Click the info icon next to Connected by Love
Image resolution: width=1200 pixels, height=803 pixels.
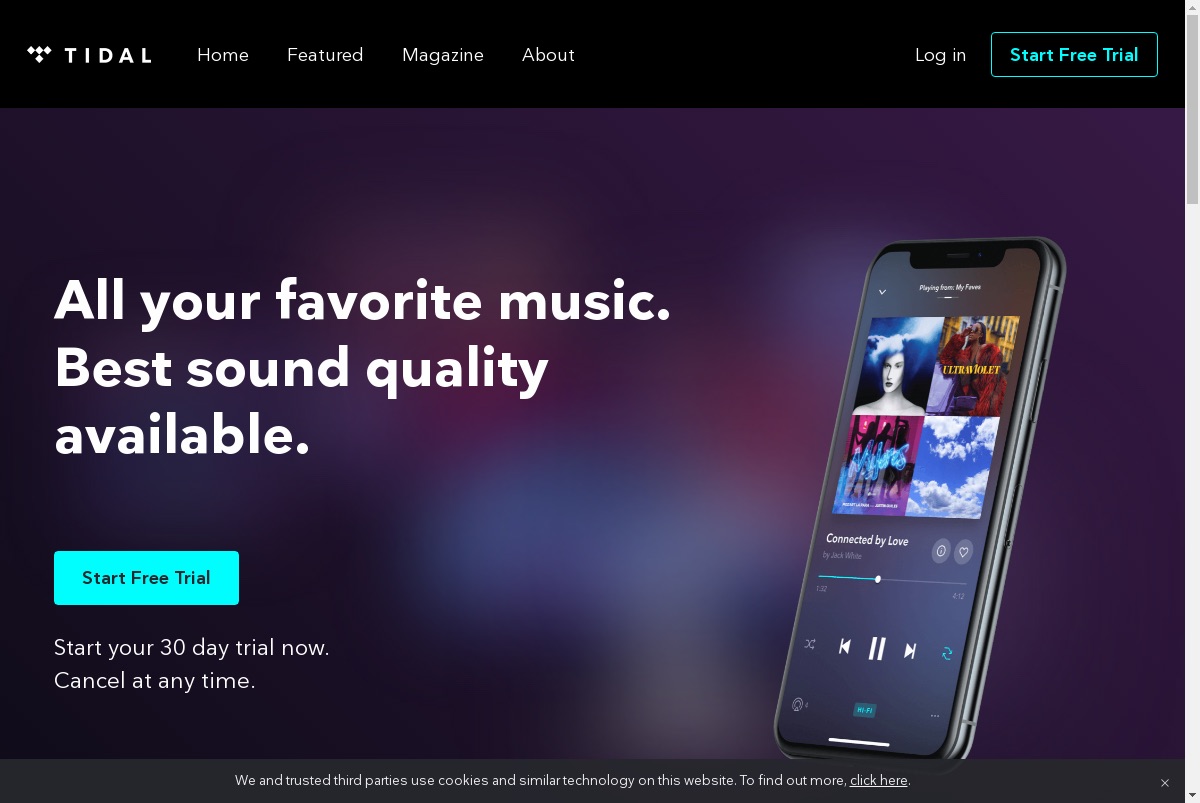tap(941, 551)
